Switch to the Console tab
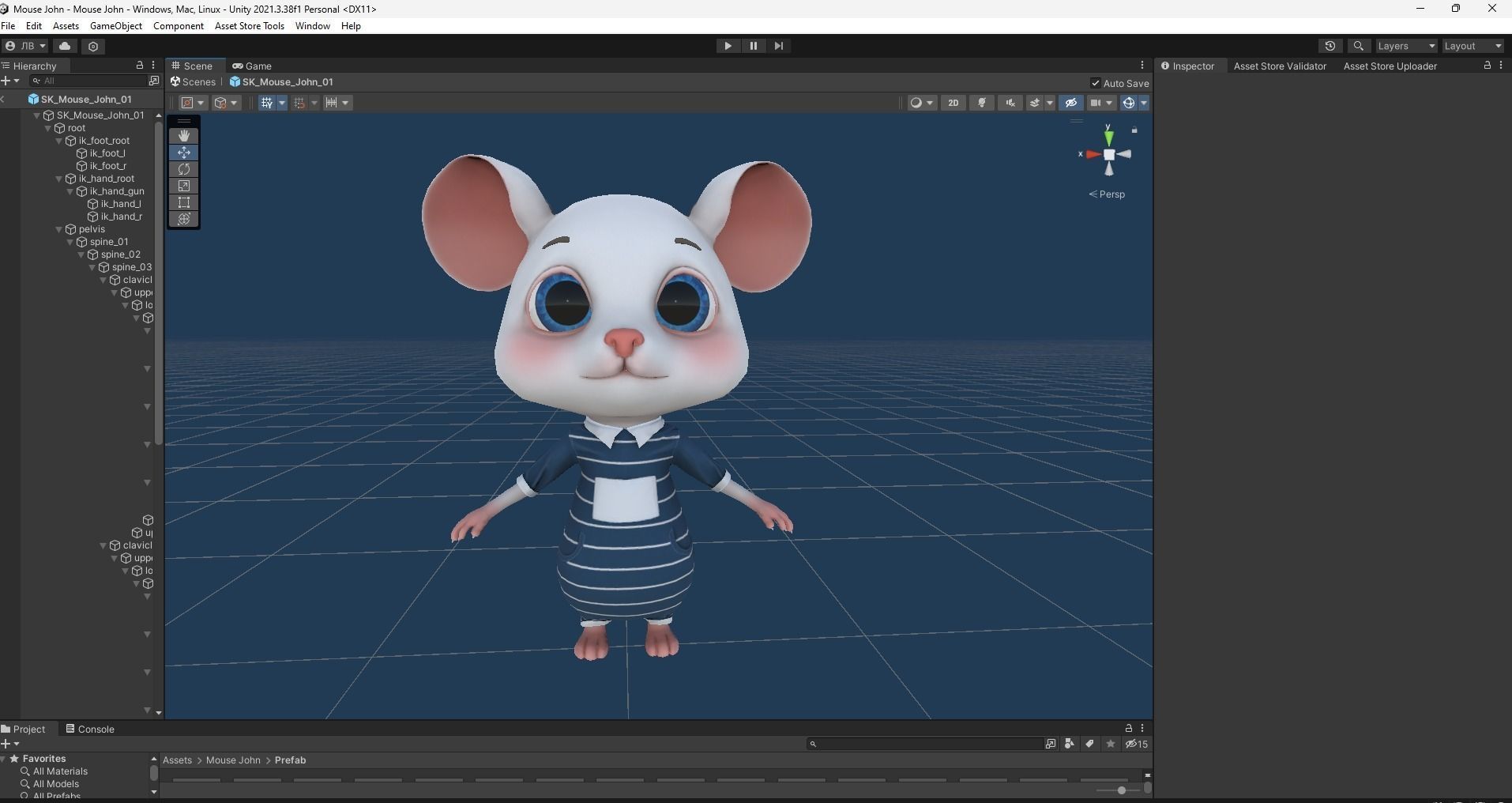1512x803 pixels. pos(90,729)
